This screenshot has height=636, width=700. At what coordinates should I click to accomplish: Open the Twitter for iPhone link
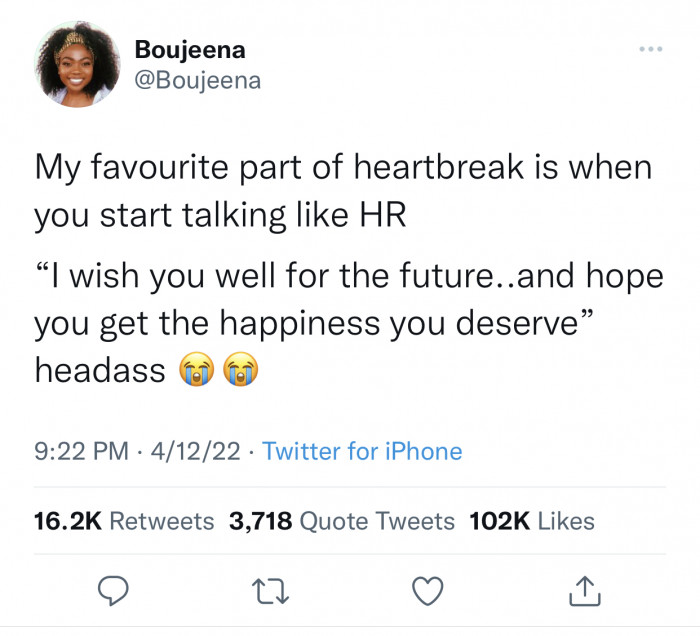[362, 451]
